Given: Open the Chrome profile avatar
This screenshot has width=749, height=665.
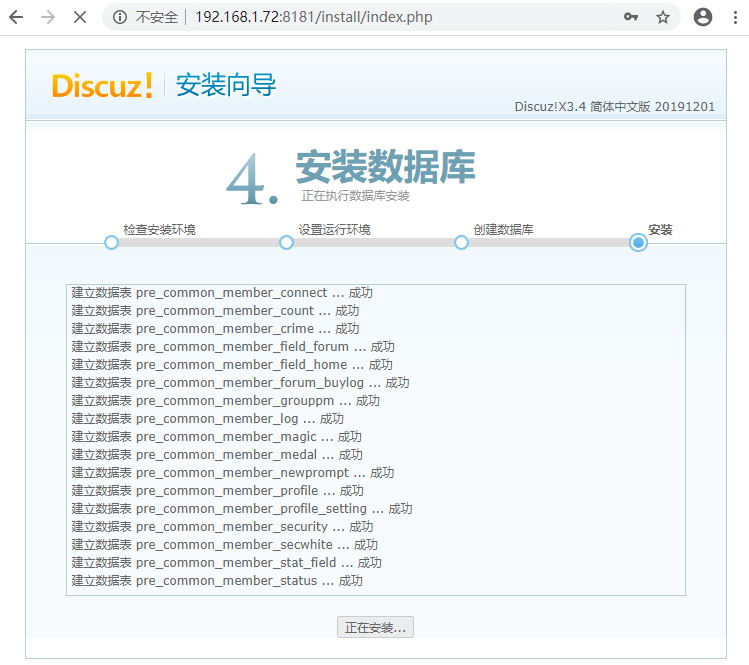Looking at the screenshot, I should (703, 17).
